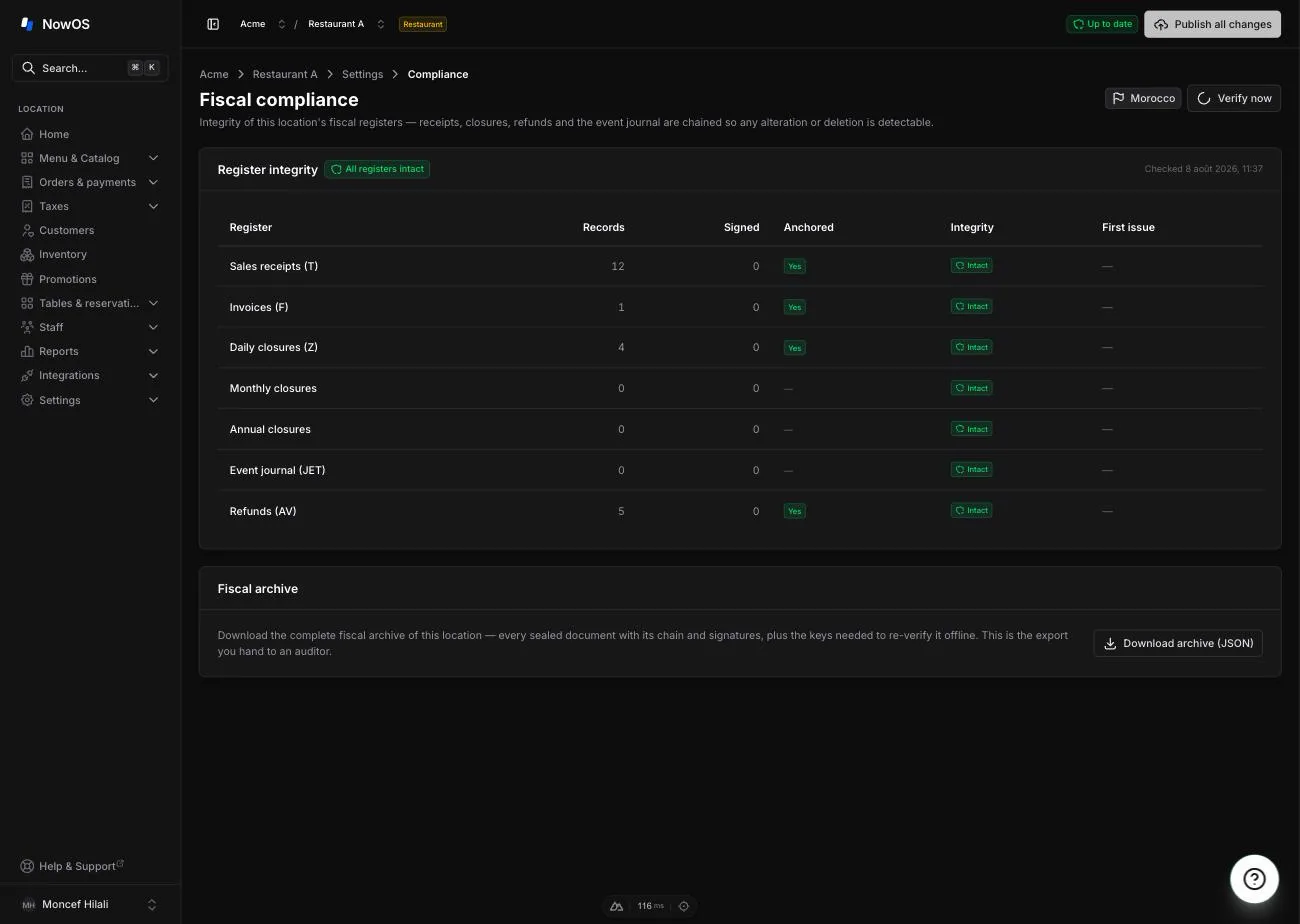Viewport: 1300px width, 924px height.
Task: Click the NowOS logo icon
Action: pyautogui.click(x=27, y=24)
